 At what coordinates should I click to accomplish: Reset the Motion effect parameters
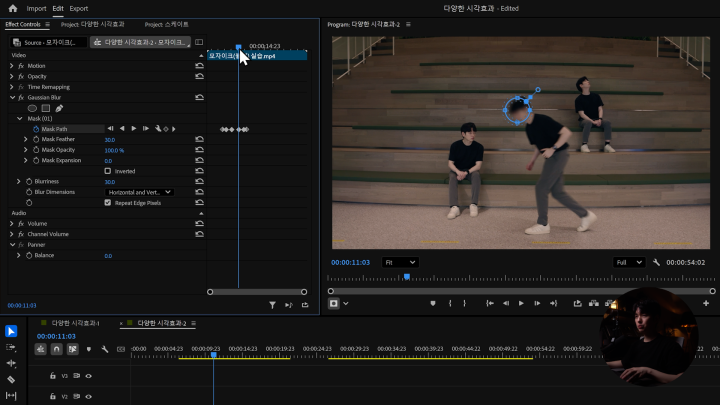(x=199, y=66)
